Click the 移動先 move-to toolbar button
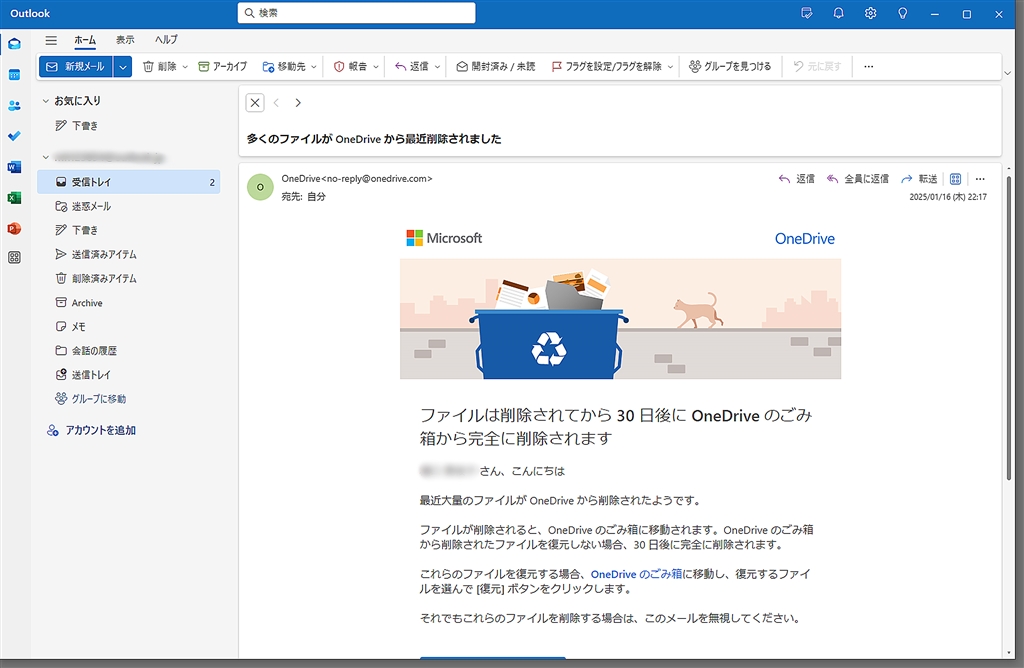Screen dimensions: 1024x668 [x=284, y=67]
